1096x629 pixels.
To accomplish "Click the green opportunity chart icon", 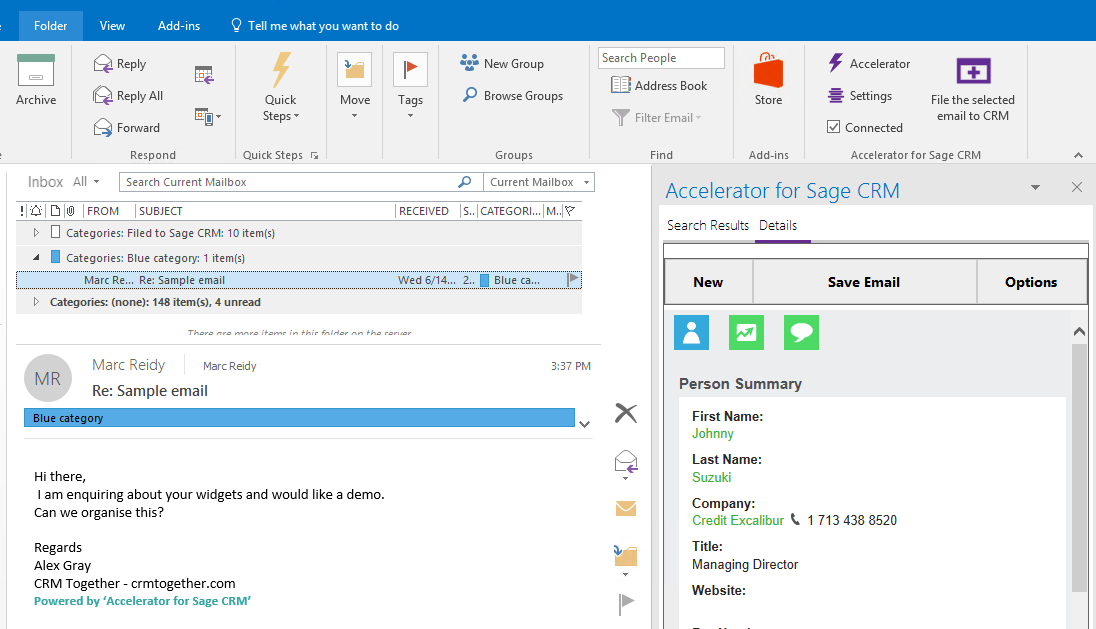I will pos(746,332).
